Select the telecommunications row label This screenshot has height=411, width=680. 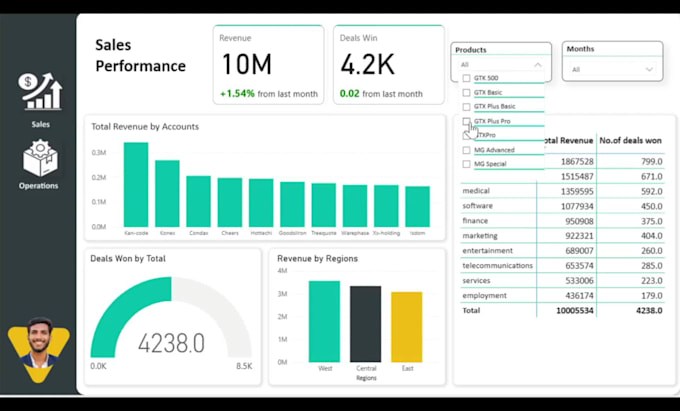tap(497, 265)
